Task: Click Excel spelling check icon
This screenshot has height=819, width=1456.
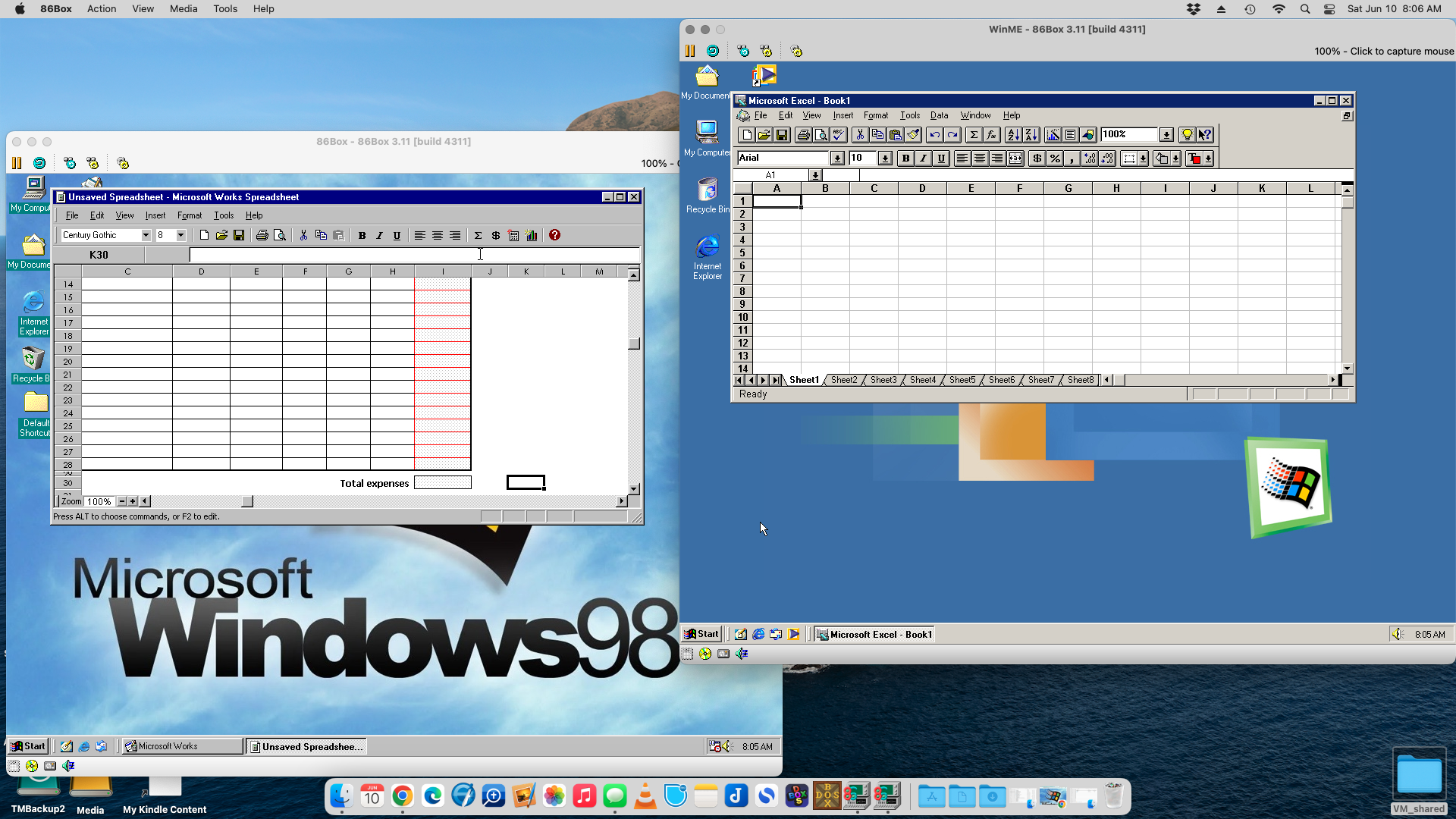Action: coord(838,135)
